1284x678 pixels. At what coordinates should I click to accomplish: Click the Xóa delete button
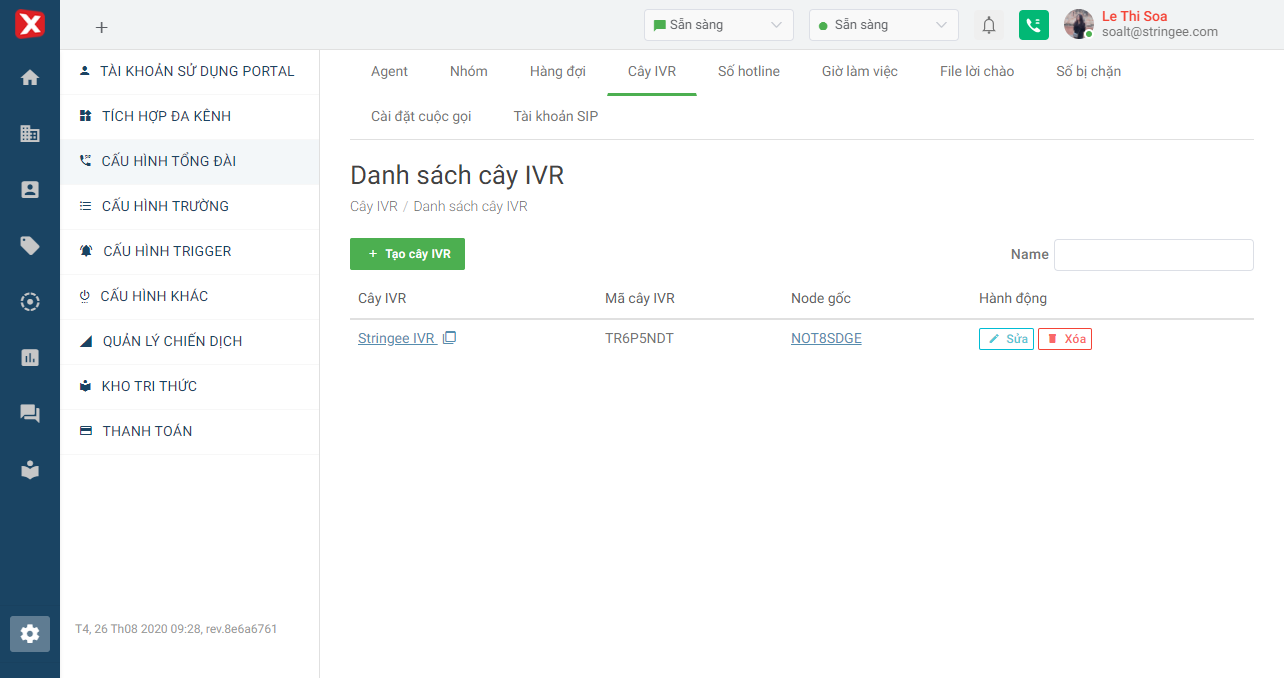(1064, 339)
